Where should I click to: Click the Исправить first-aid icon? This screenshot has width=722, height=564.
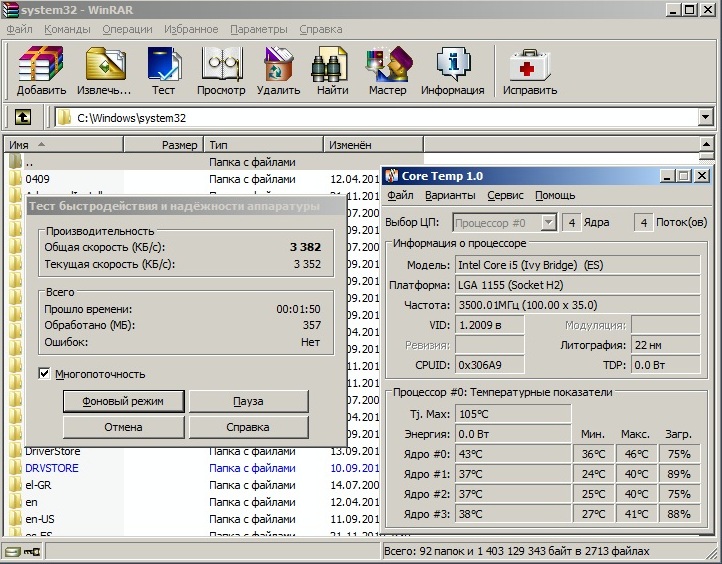[529, 65]
